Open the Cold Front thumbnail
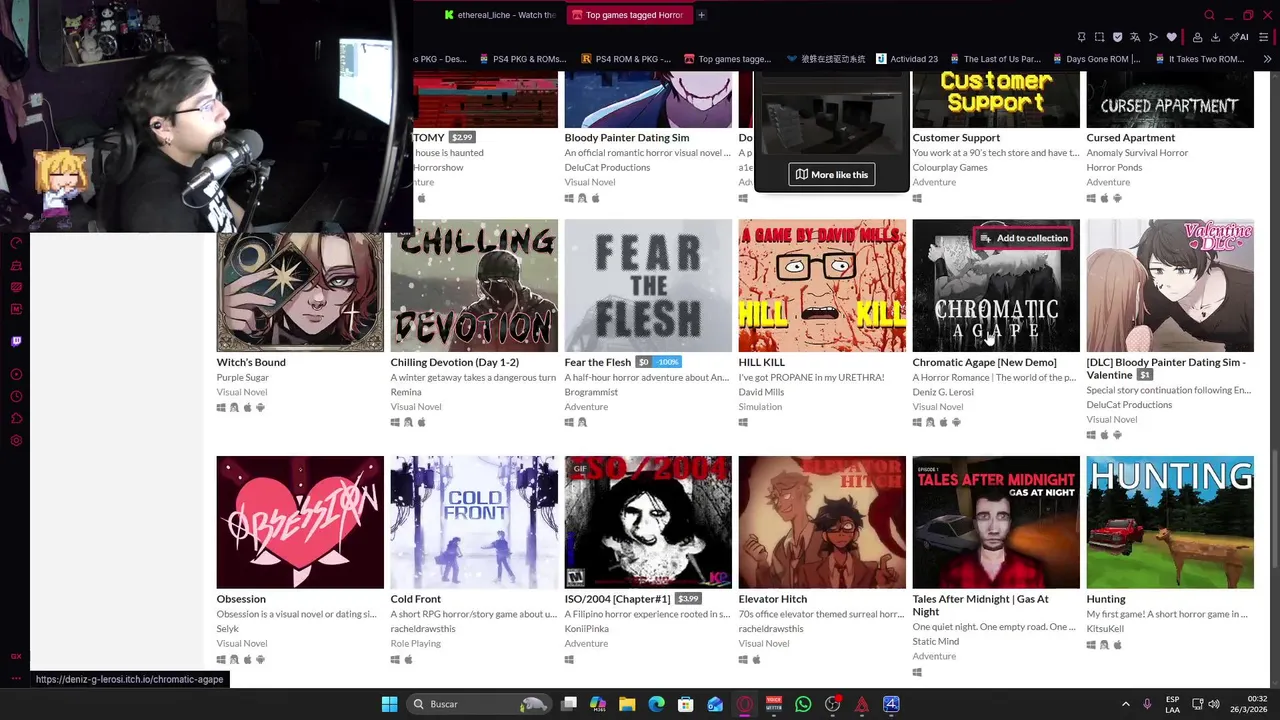The image size is (1280, 720). pyautogui.click(x=474, y=522)
